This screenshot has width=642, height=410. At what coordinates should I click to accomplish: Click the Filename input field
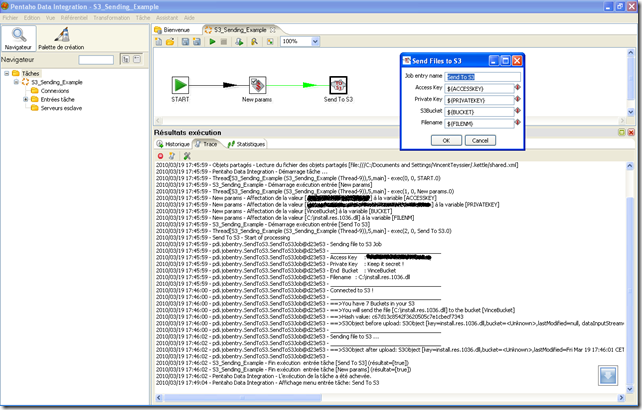click(x=479, y=123)
